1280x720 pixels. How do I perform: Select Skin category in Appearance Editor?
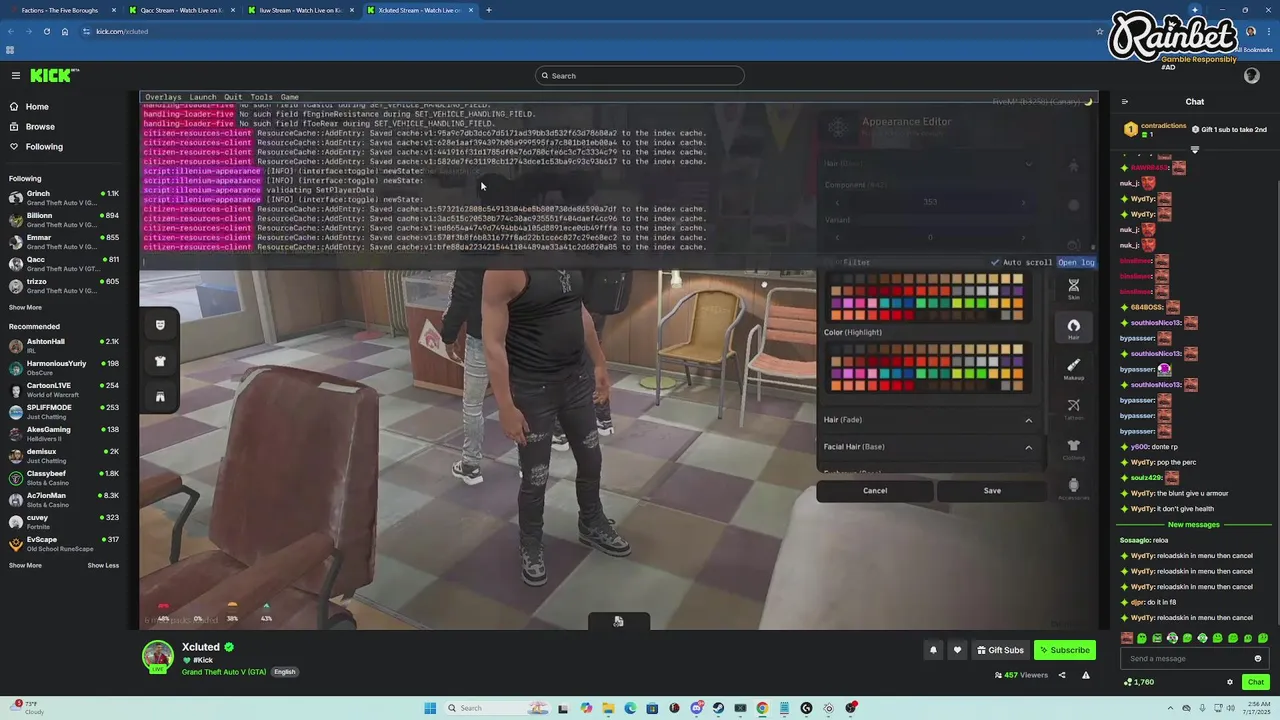pyautogui.click(x=1073, y=288)
